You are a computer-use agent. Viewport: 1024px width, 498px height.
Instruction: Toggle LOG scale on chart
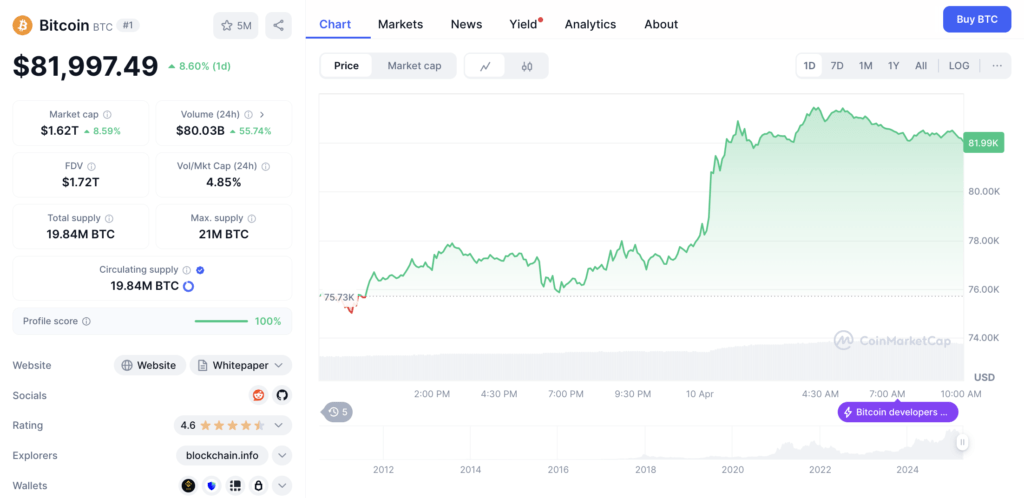tap(959, 66)
